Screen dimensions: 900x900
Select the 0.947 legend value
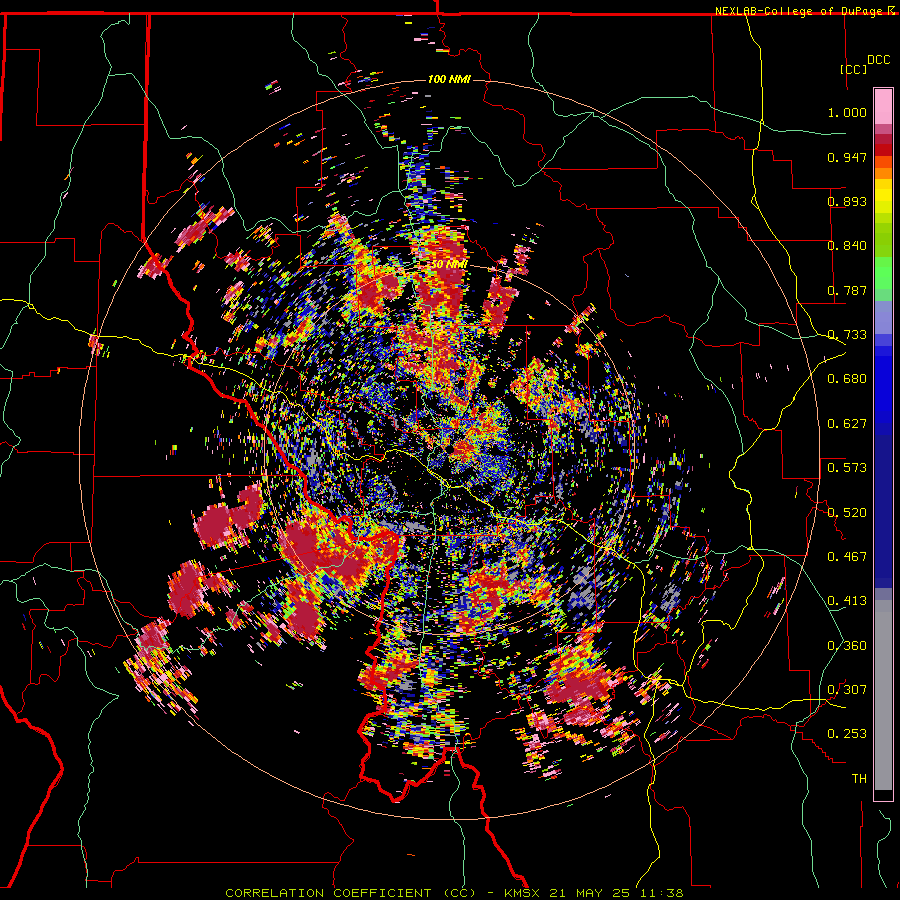coord(847,157)
